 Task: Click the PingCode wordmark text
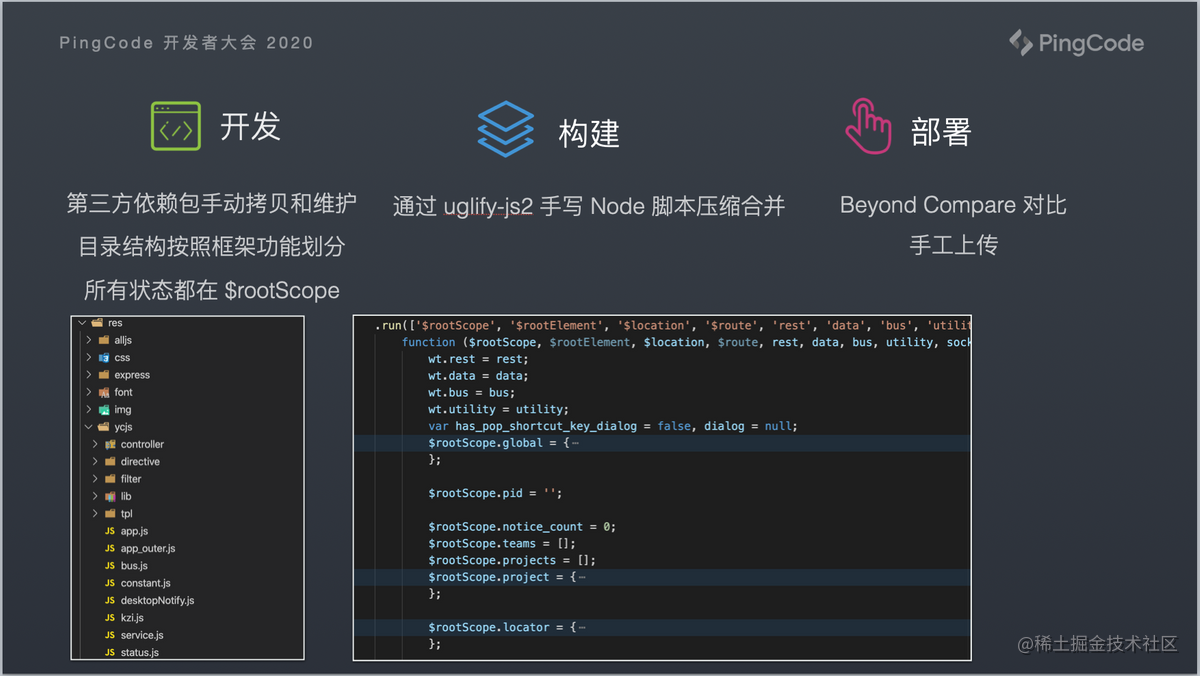click(1091, 43)
